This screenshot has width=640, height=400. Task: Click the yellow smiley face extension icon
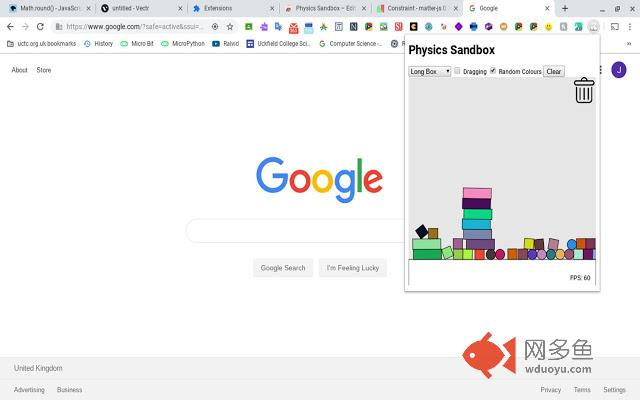point(549,27)
